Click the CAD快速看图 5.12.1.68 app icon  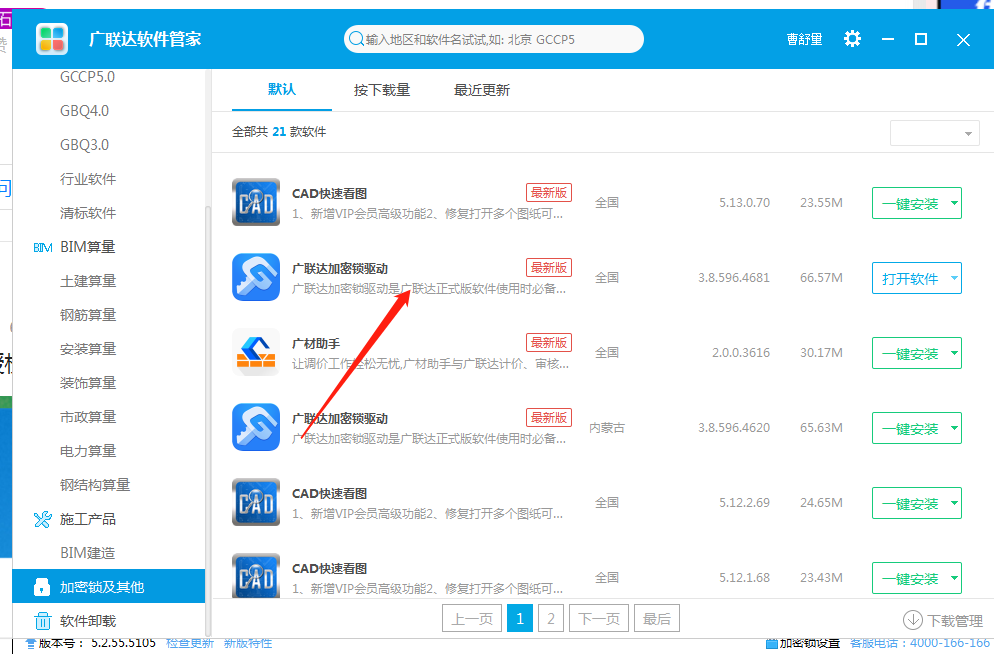(256, 575)
